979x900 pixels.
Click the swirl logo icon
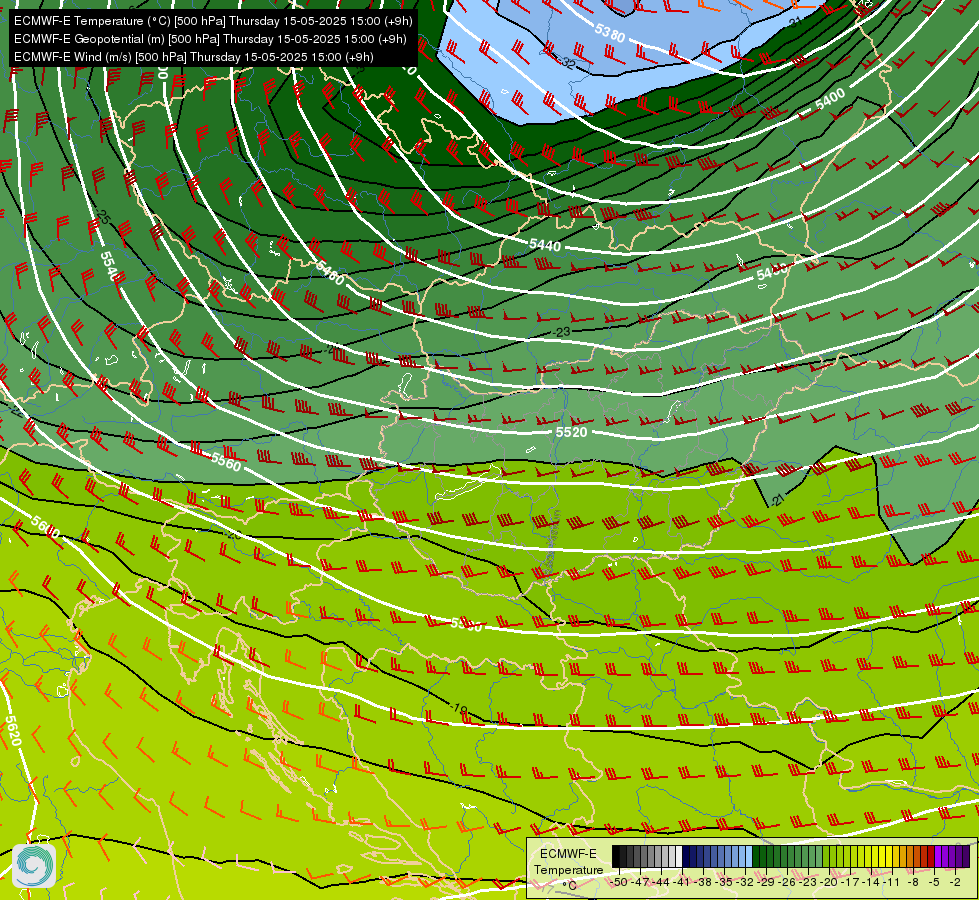point(34,866)
